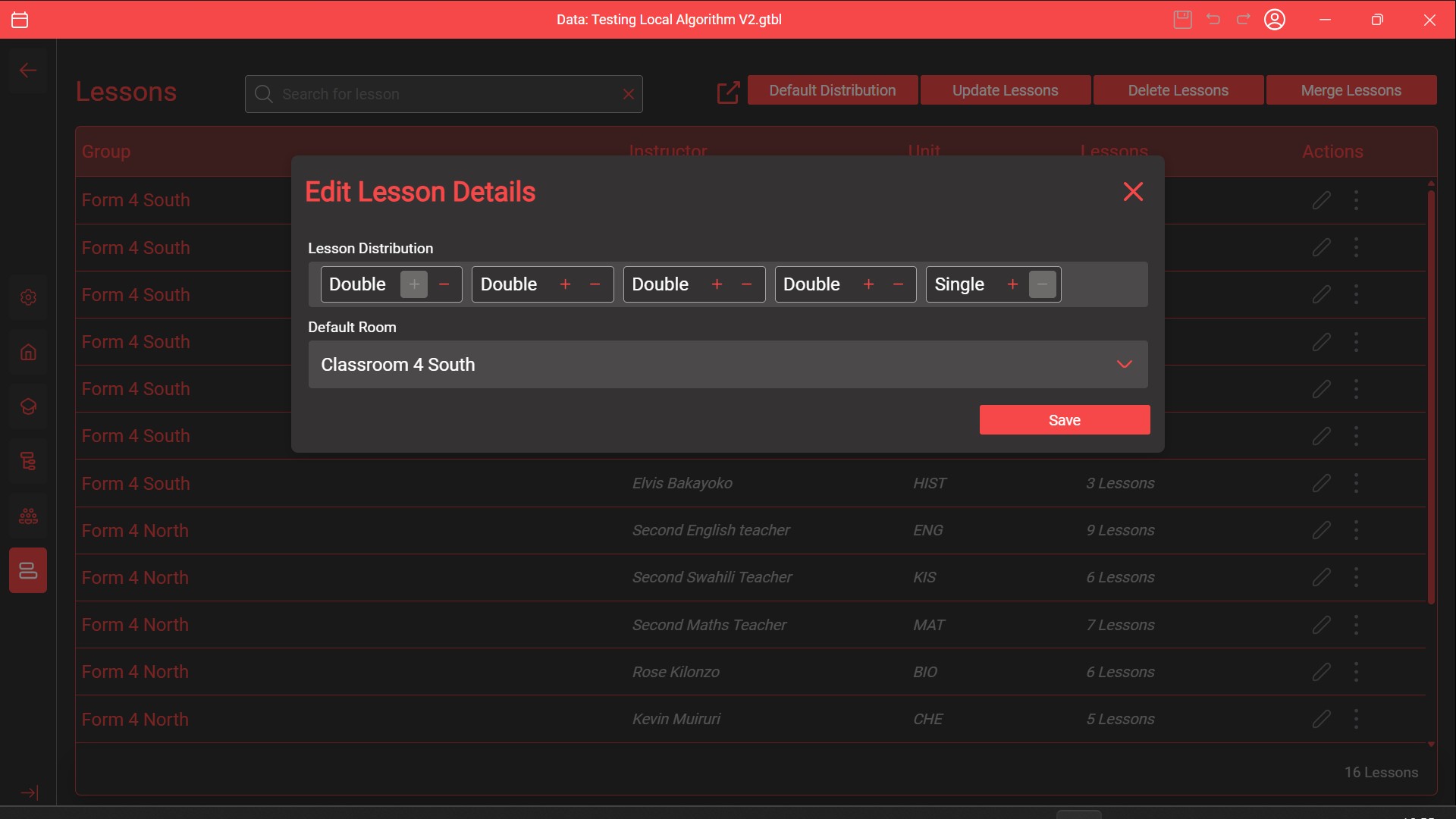Close the Edit Lesson Details dialog
Viewport: 1456px width, 819px height.
tap(1133, 192)
